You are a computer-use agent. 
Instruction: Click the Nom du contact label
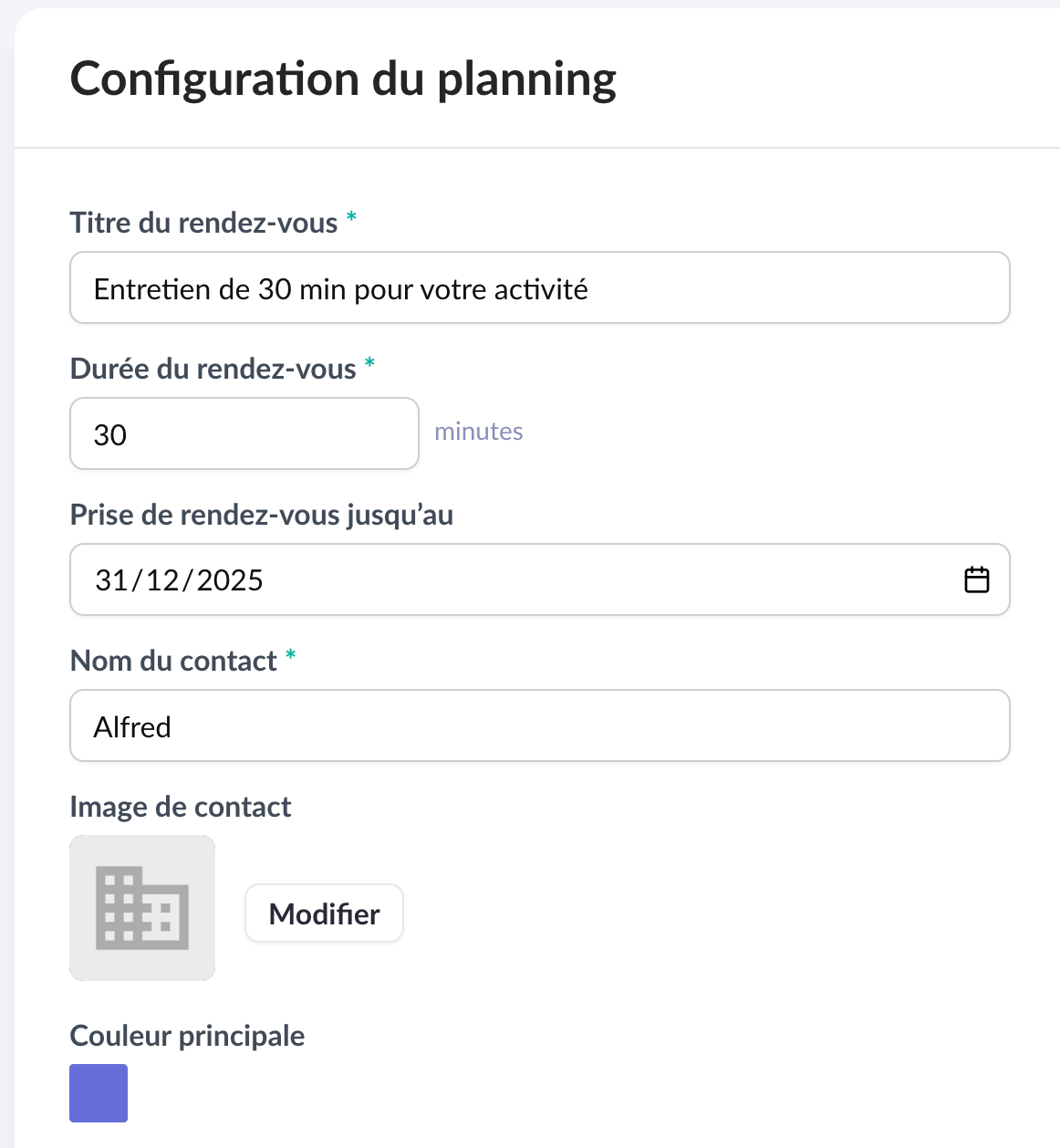tap(173, 661)
